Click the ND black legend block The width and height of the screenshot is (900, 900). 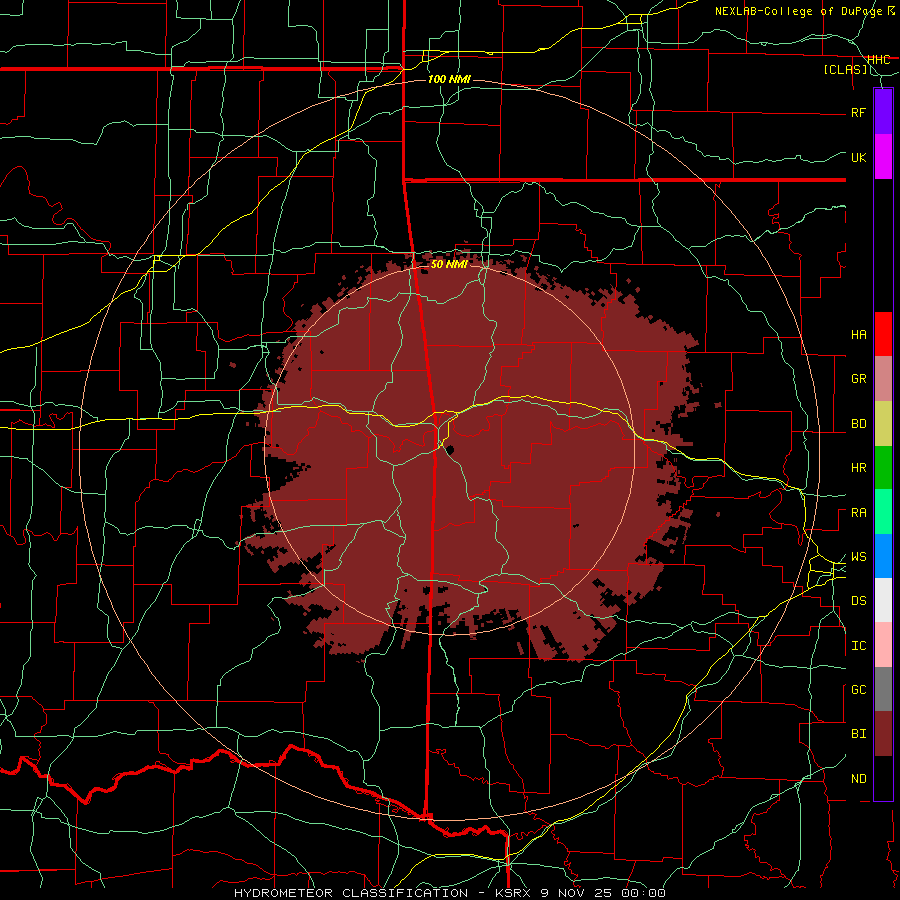pos(883,778)
